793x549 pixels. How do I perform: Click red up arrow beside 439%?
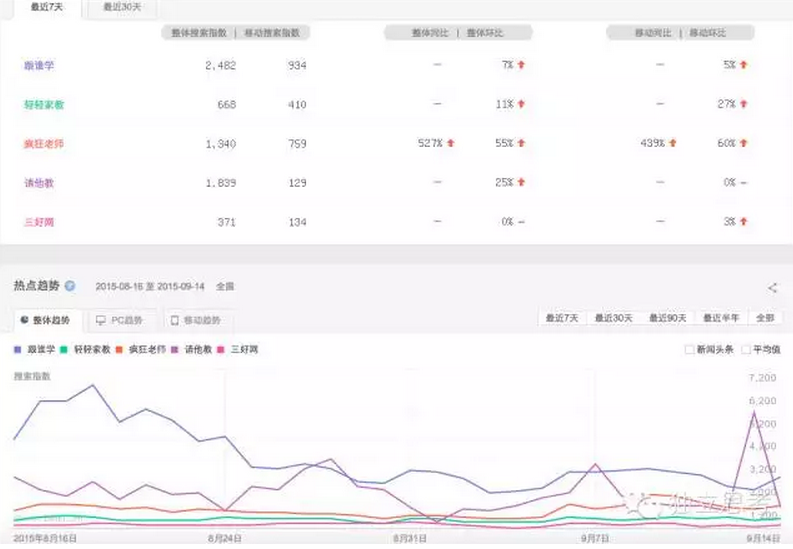click(x=673, y=143)
